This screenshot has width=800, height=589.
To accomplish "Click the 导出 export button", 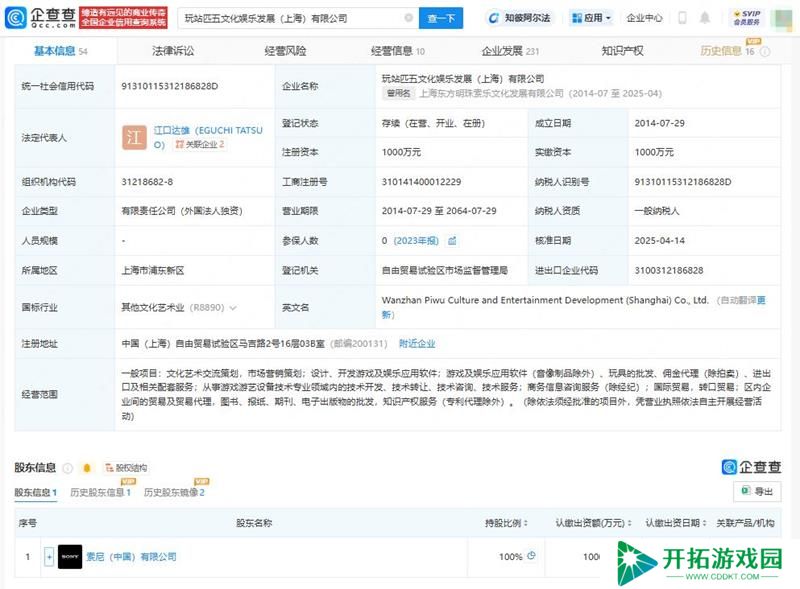I will click(757, 491).
